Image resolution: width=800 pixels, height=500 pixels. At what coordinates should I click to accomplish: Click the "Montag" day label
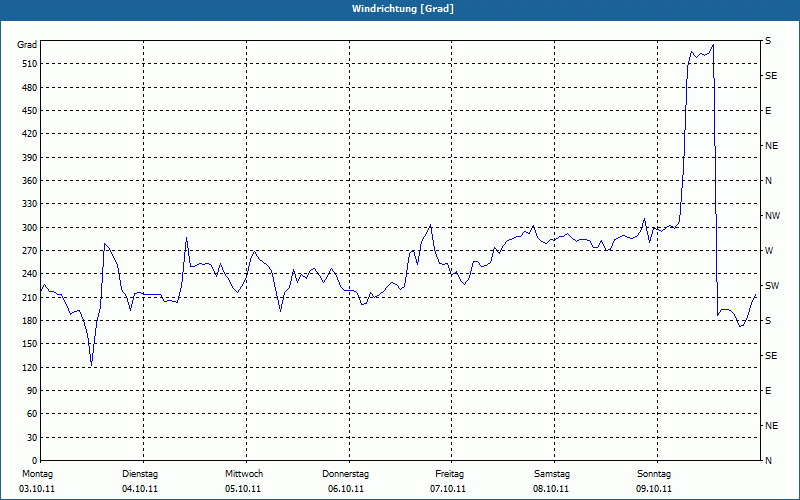[37, 474]
